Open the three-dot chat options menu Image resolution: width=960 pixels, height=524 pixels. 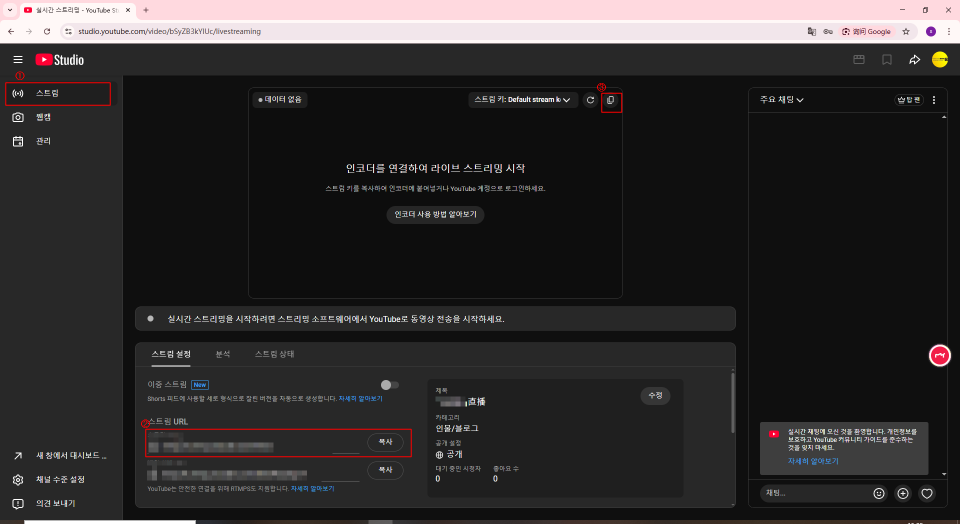click(934, 100)
